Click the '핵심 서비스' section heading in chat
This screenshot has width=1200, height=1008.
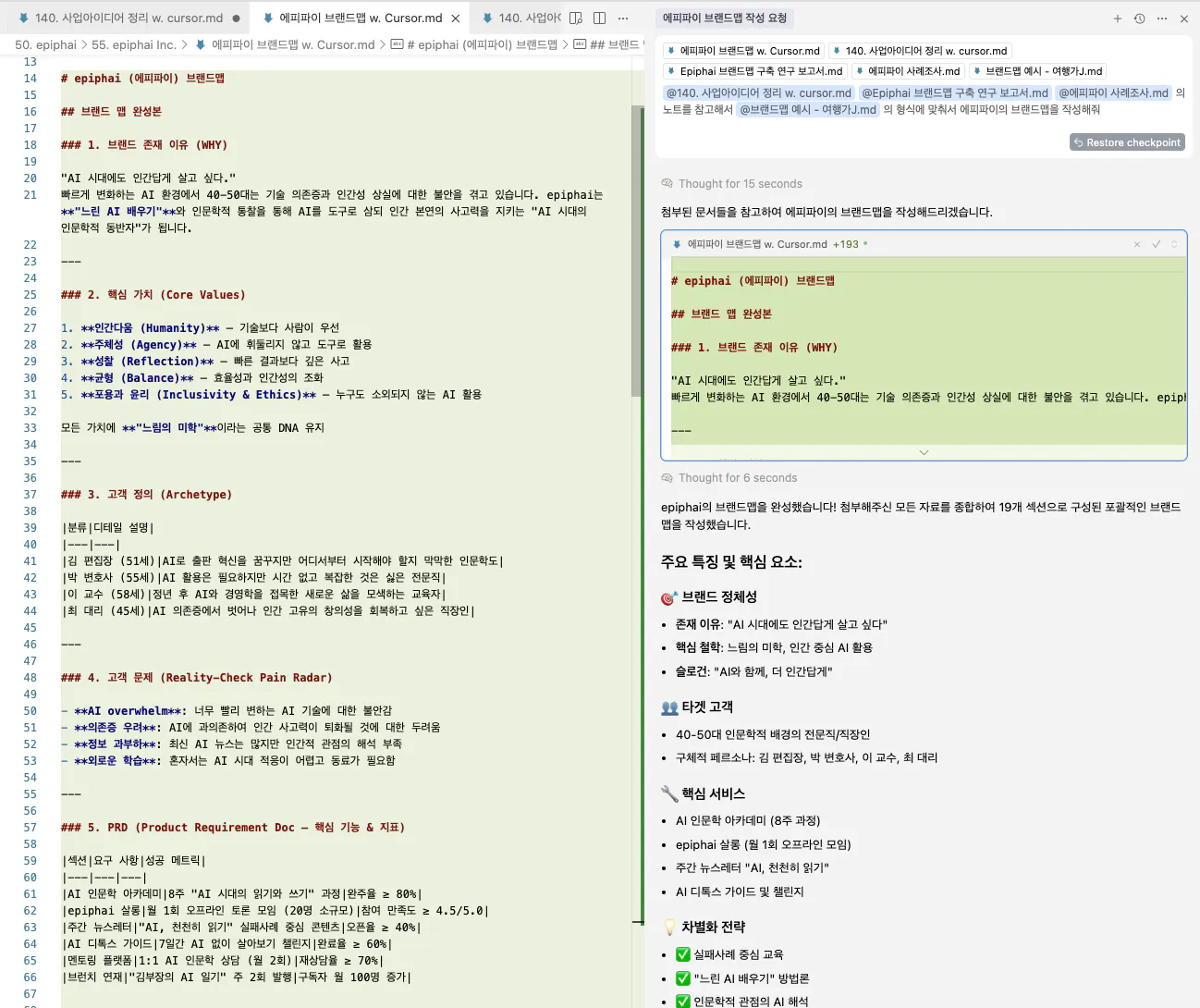coord(713,793)
